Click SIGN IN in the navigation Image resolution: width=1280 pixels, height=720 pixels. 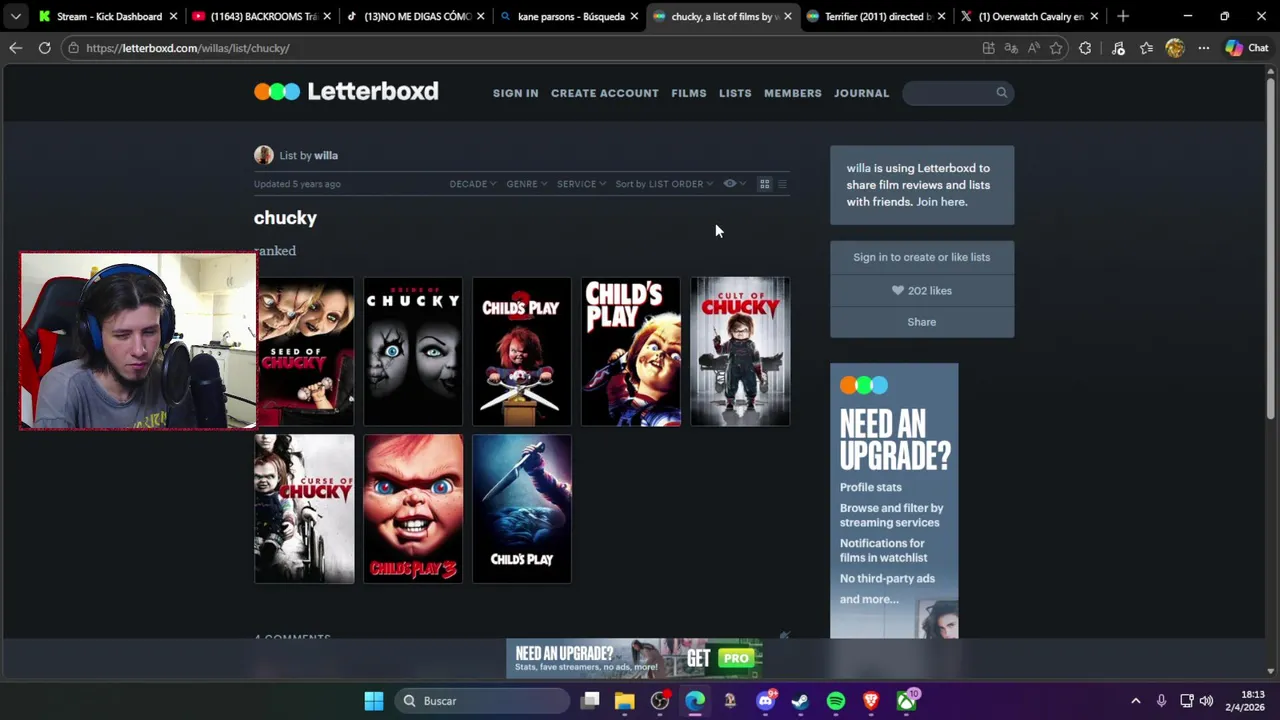point(515,93)
